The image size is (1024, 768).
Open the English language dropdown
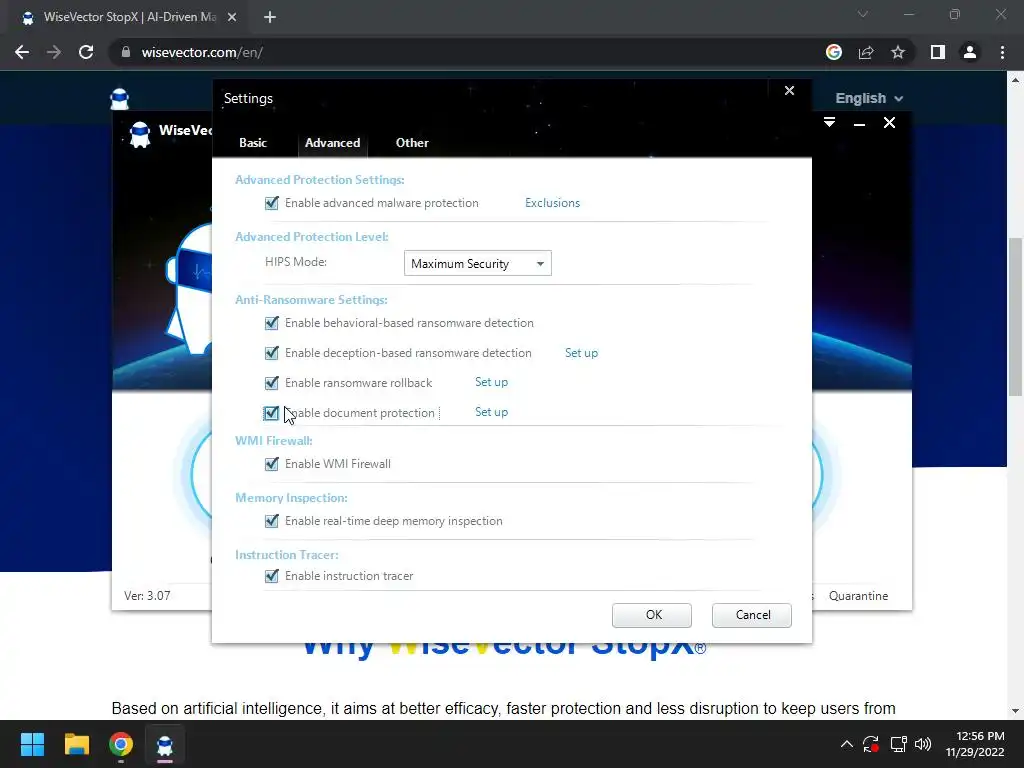tap(869, 99)
